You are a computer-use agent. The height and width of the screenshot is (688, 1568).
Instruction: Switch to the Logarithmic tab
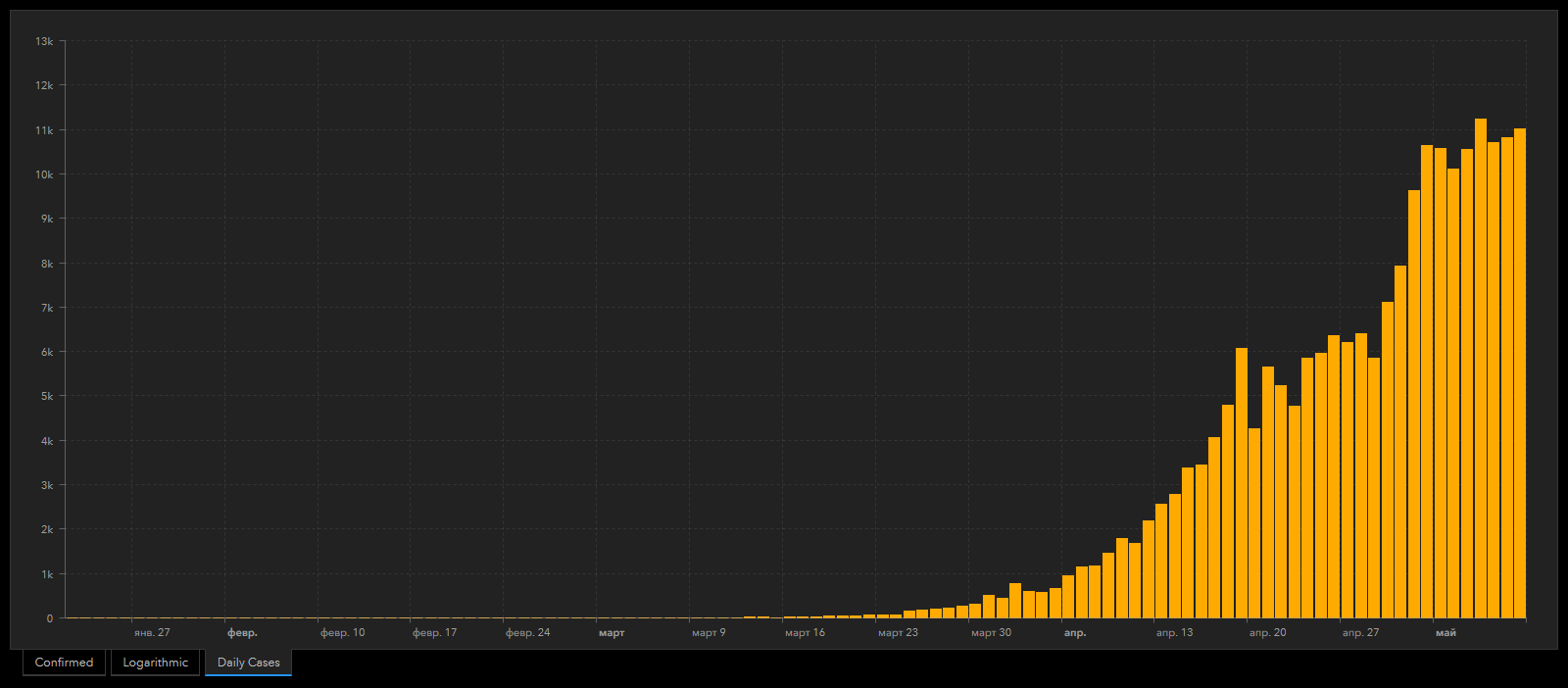(x=155, y=663)
